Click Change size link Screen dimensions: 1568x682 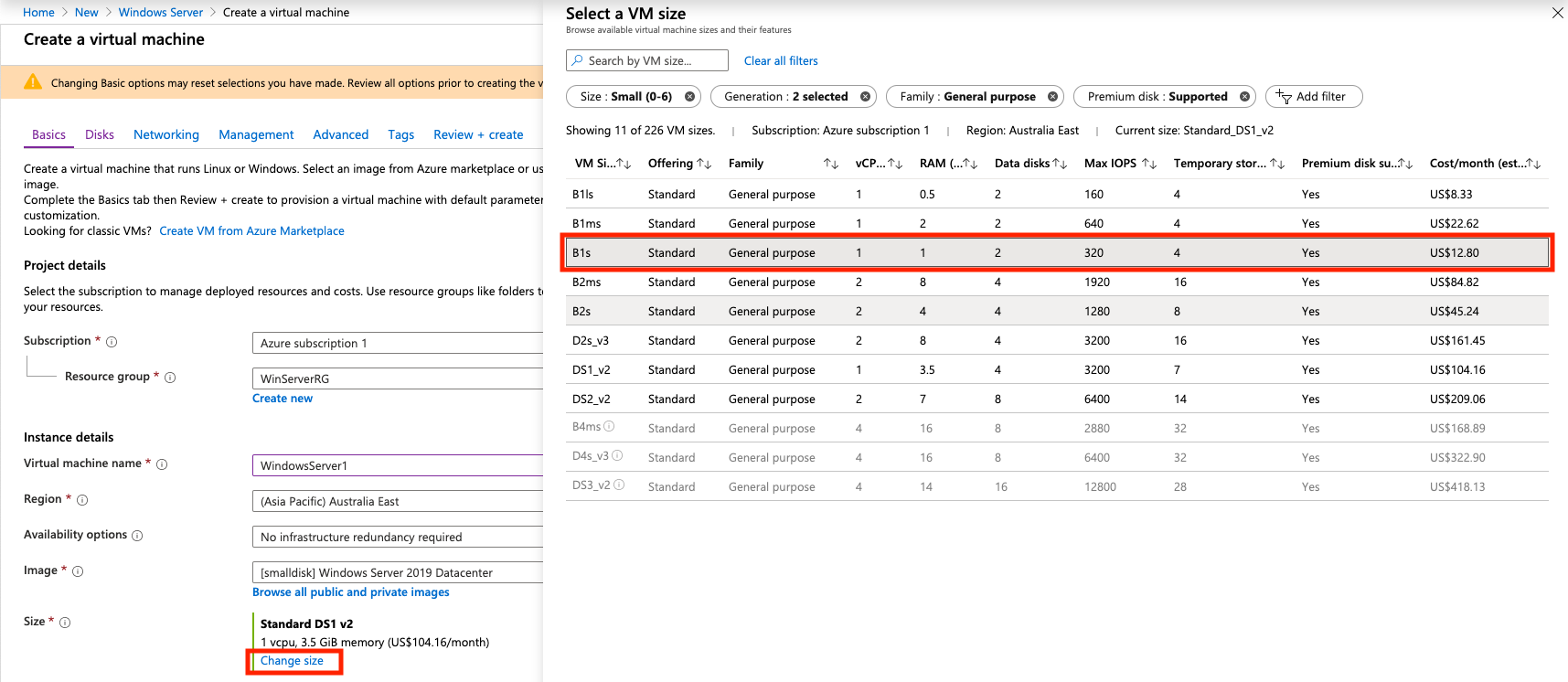[292, 661]
